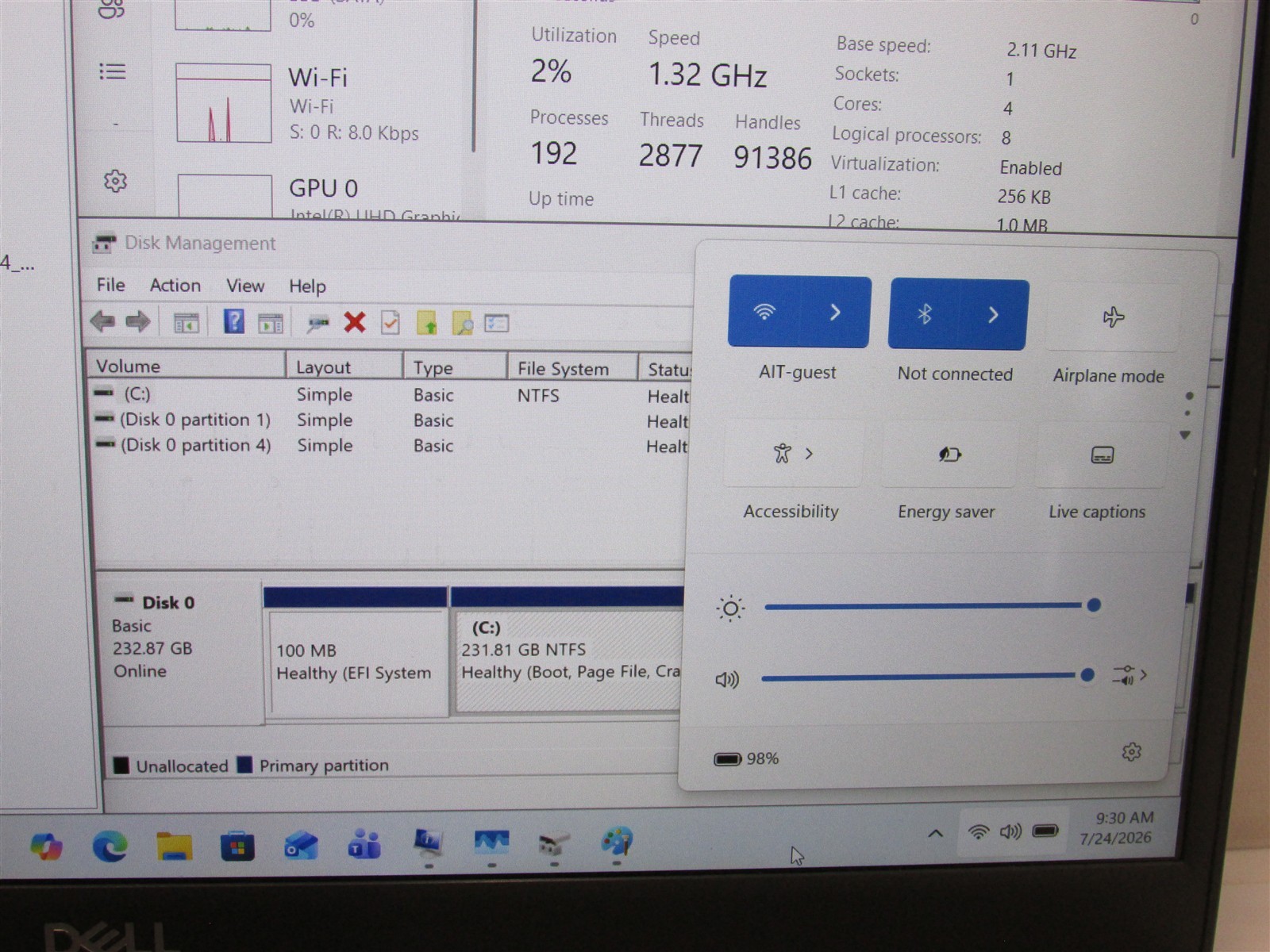1270x952 pixels.
Task: Toggle Live captions tile
Action: point(1102,455)
